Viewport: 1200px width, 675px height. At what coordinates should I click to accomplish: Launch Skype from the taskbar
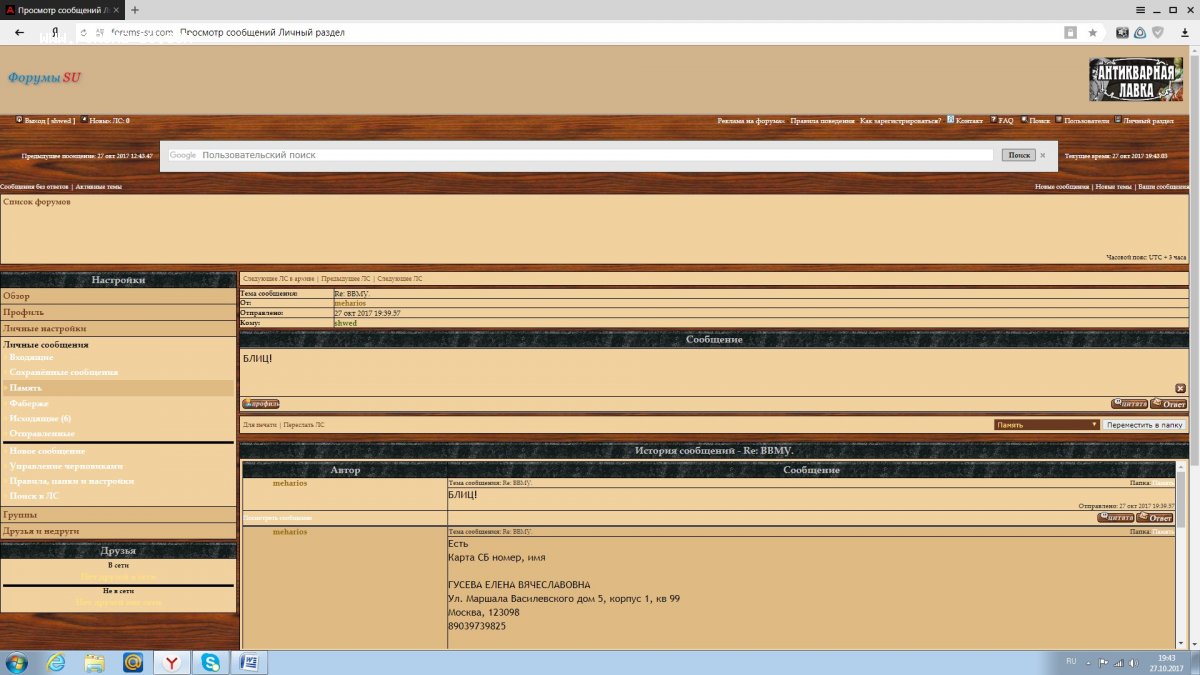pos(211,662)
